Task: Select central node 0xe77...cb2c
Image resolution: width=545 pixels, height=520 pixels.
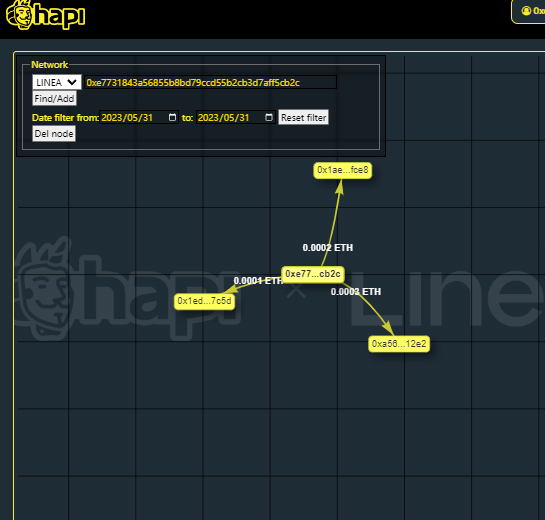Action: (312, 274)
